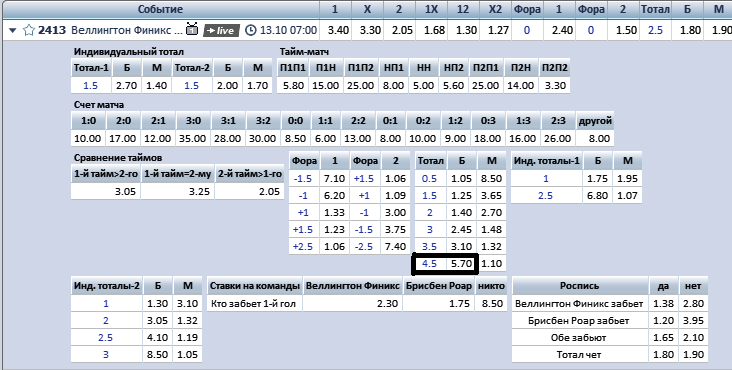
Task: Open the Веллингтон Финикс event name
Action: tap(127, 30)
